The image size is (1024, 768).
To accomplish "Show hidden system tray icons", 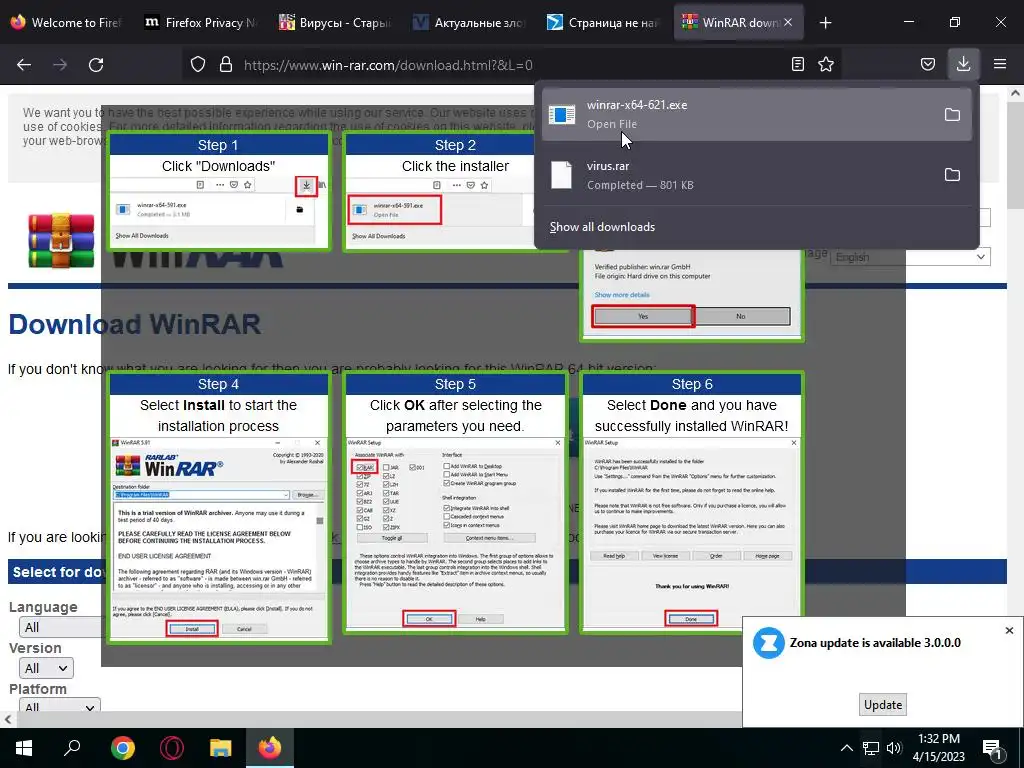I will pos(846,748).
